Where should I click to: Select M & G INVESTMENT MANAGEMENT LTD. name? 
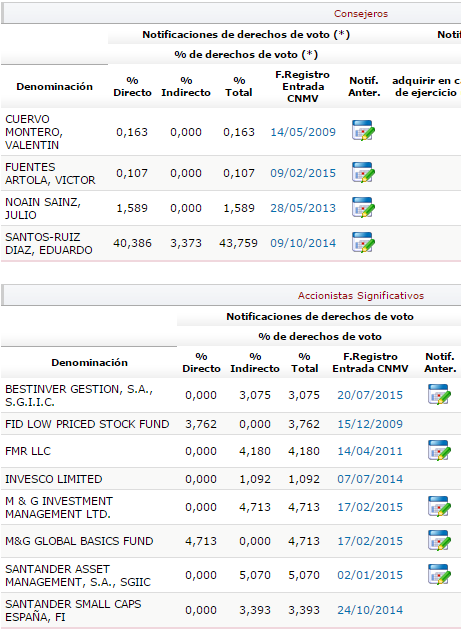tap(59, 507)
